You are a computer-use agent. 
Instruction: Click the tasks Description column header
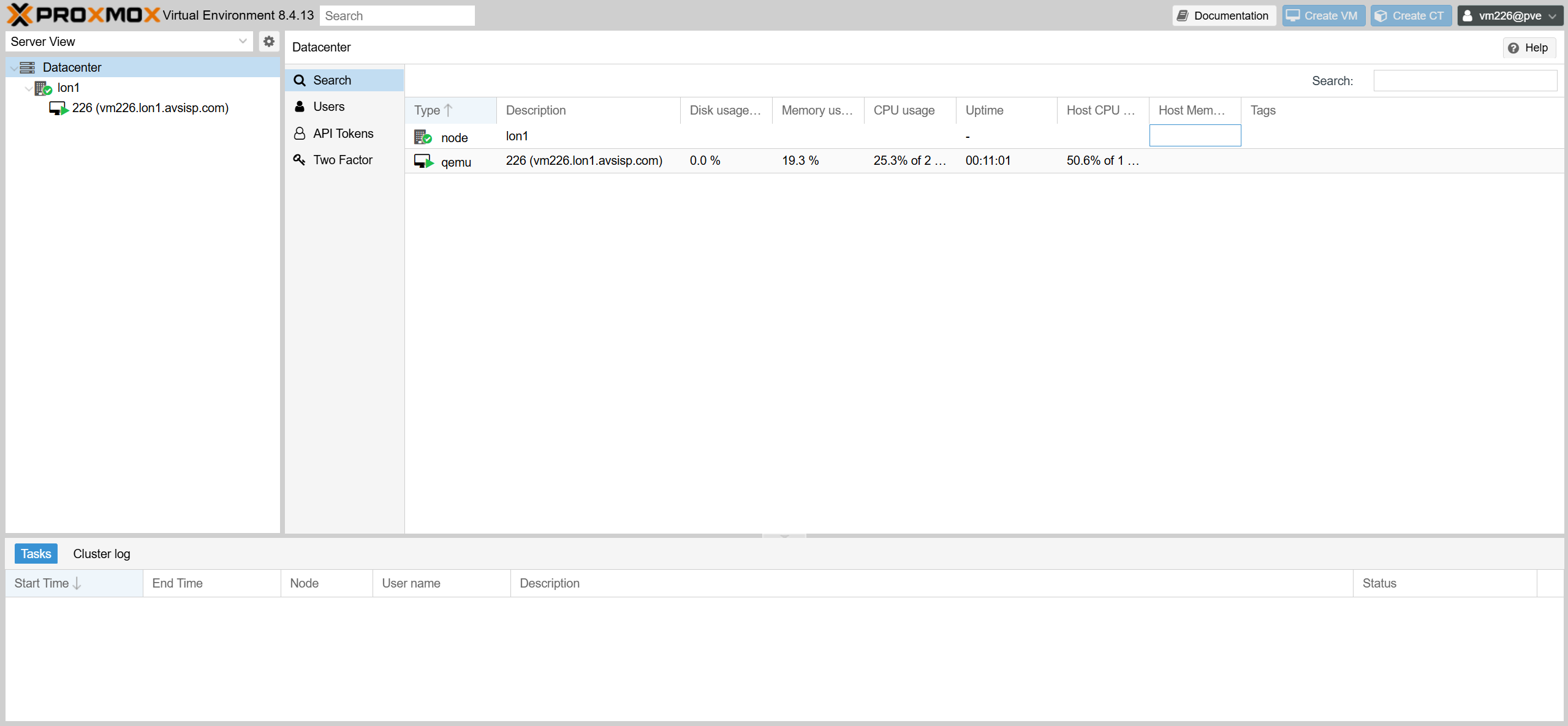[x=932, y=583]
